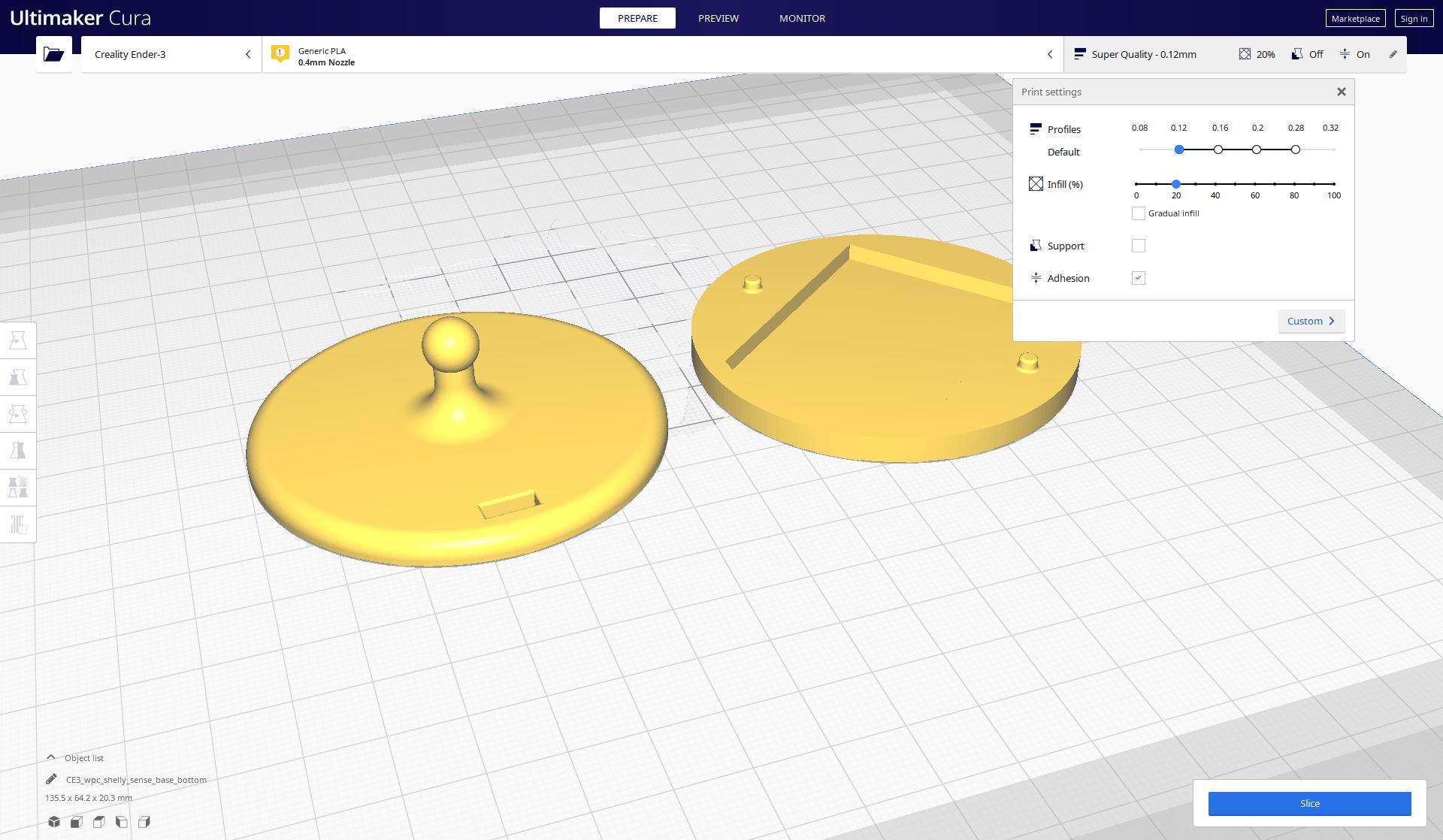Click the CE3_wpc_shelly_sense_base_bottom job name

136,780
